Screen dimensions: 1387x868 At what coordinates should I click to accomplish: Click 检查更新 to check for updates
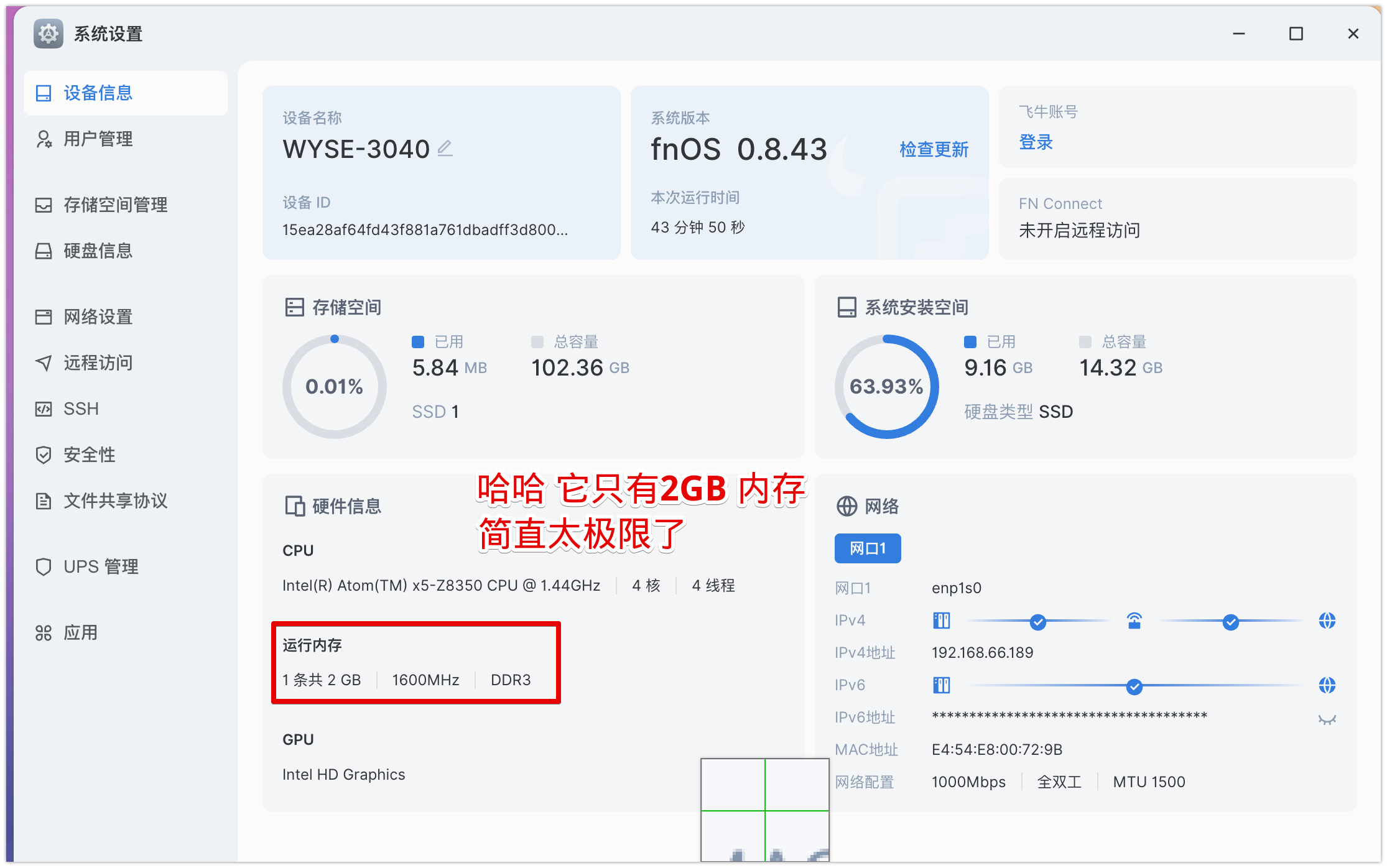[x=934, y=149]
